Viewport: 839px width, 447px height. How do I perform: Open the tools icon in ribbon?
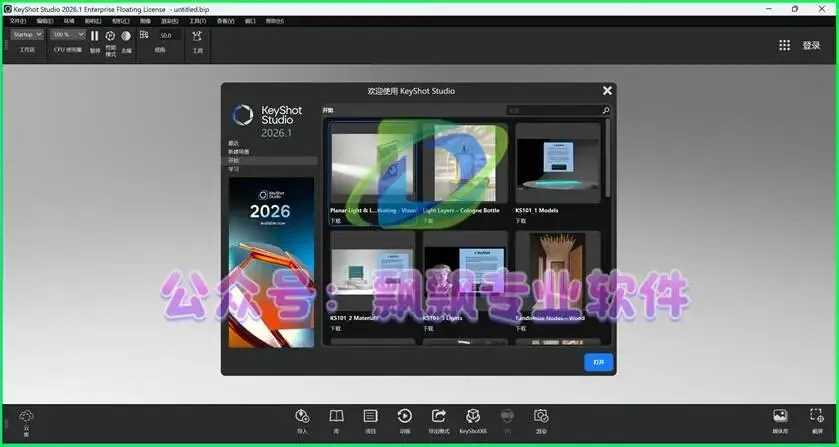[197, 36]
